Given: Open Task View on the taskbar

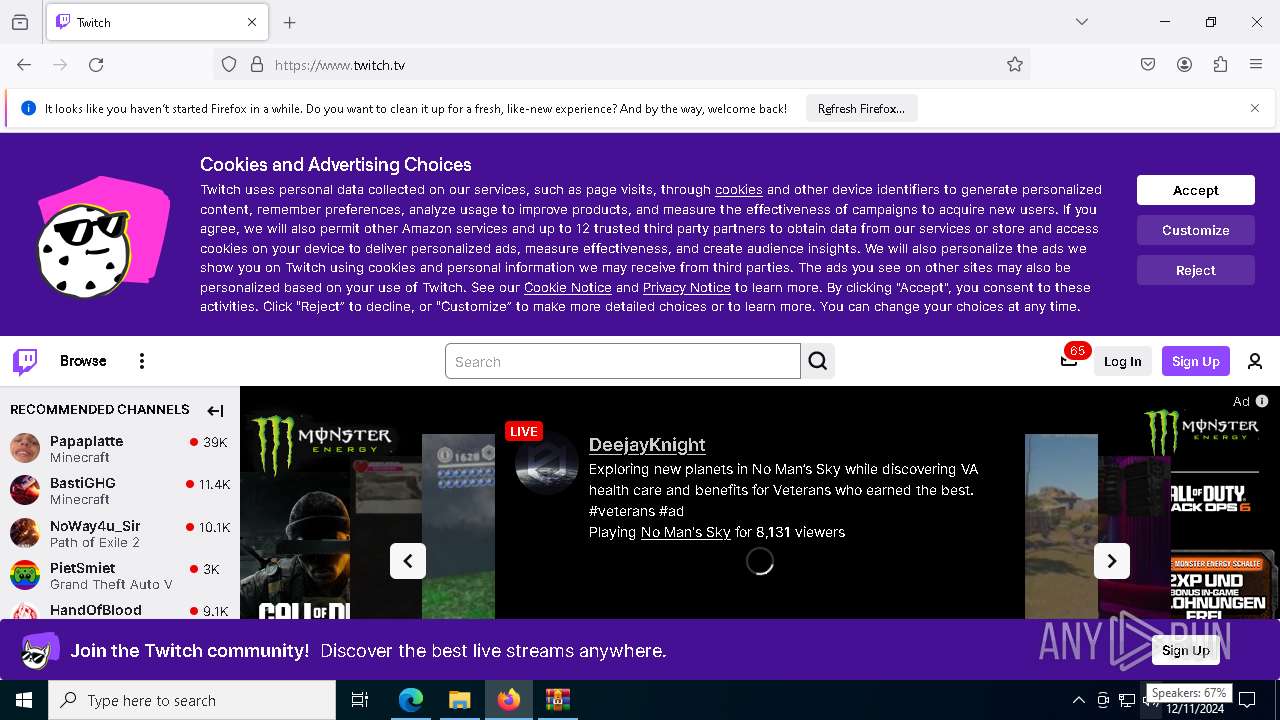Looking at the screenshot, I should tap(360, 700).
